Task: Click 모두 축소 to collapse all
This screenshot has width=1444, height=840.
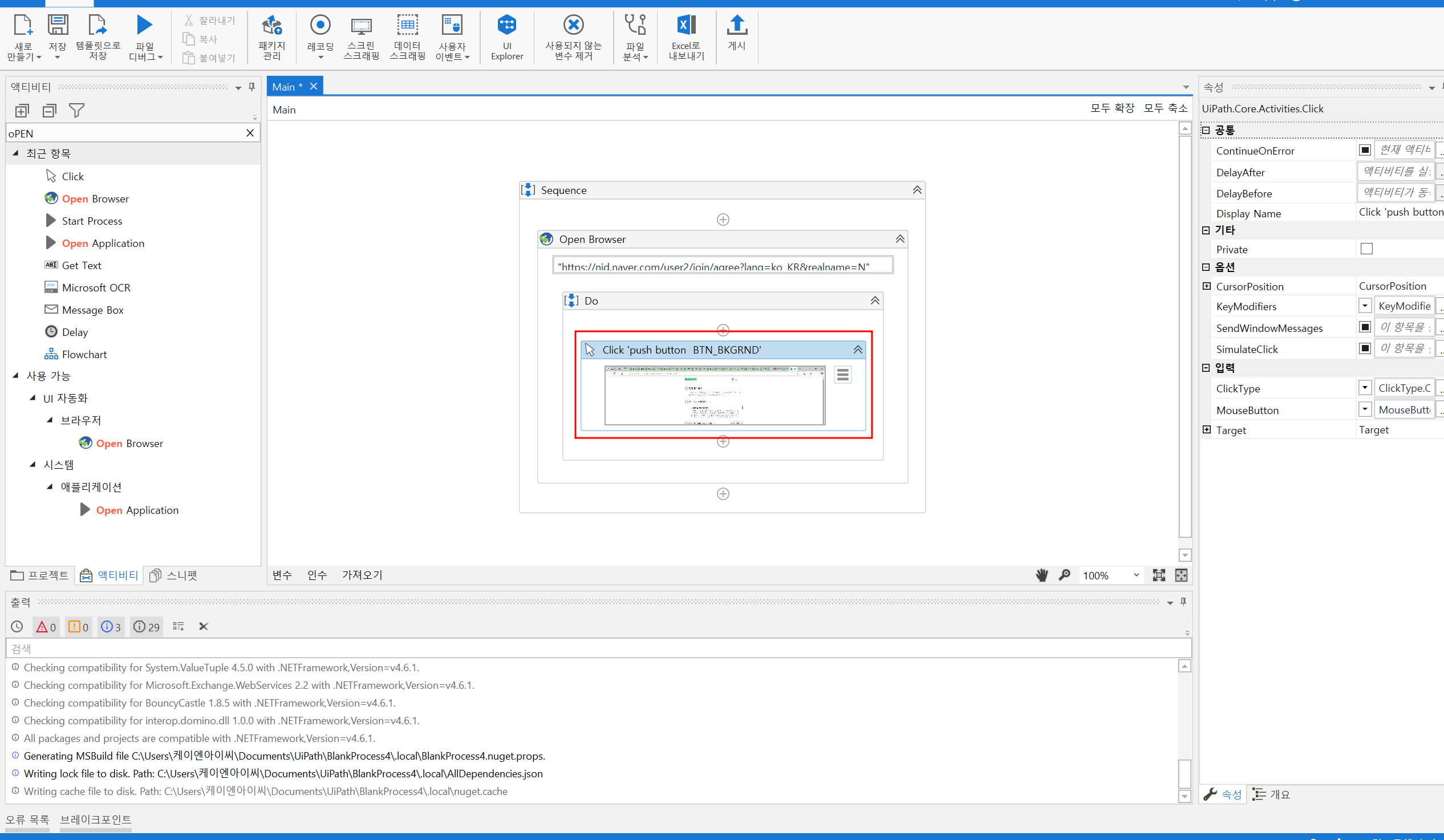Action: [1165, 108]
